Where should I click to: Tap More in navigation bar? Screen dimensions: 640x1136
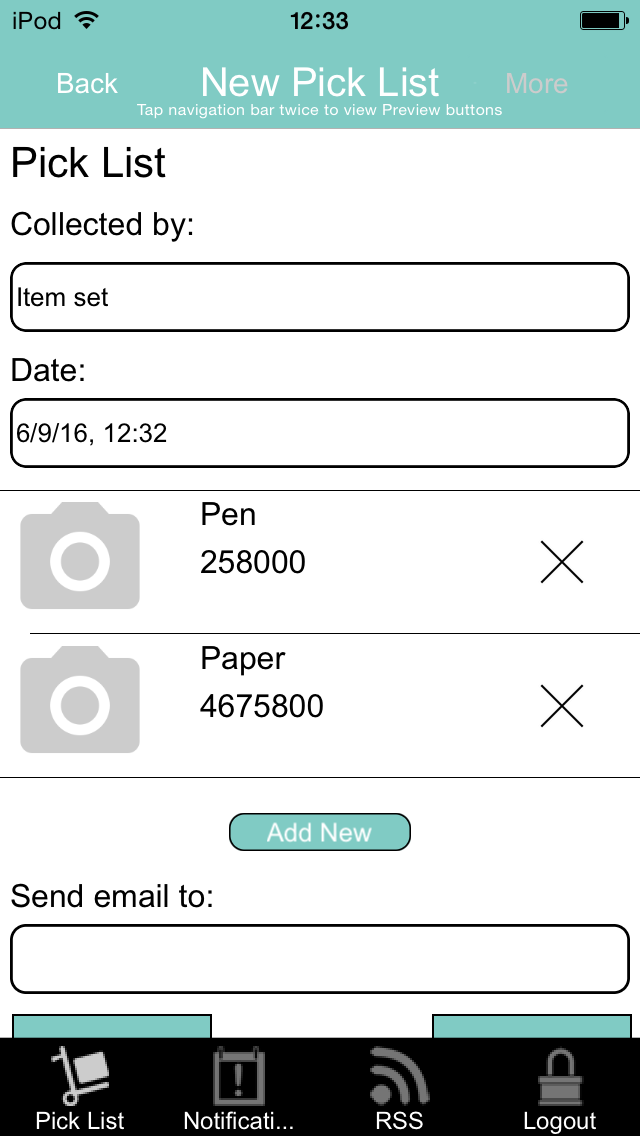536,84
